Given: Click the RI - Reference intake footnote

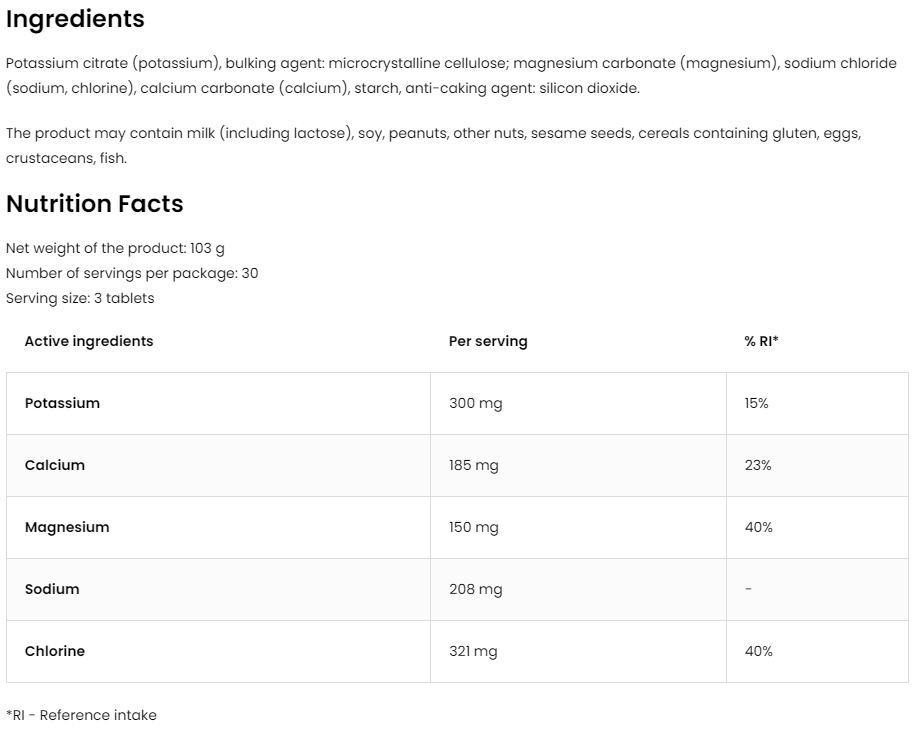Looking at the screenshot, I should [x=81, y=715].
